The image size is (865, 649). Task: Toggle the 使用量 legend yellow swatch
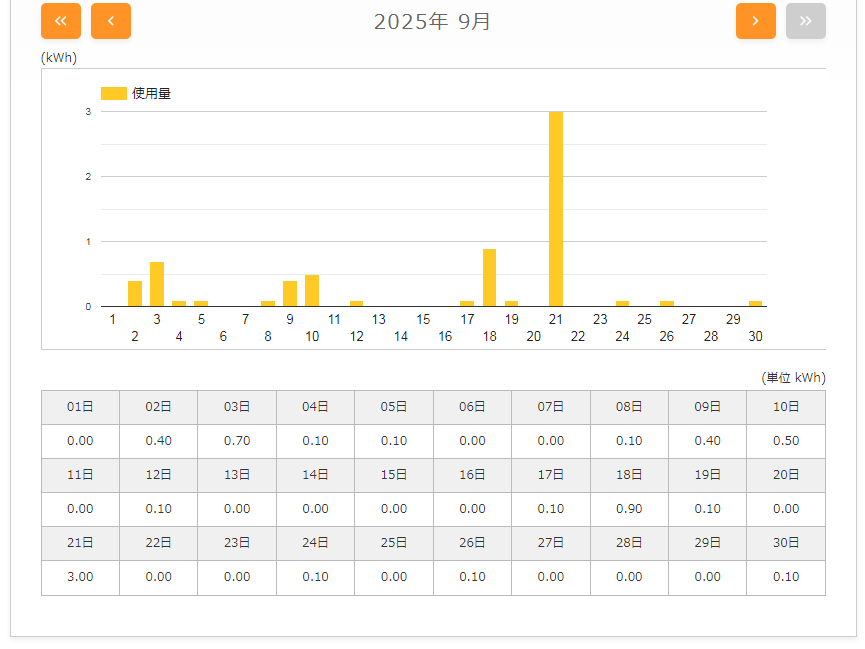(114, 93)
